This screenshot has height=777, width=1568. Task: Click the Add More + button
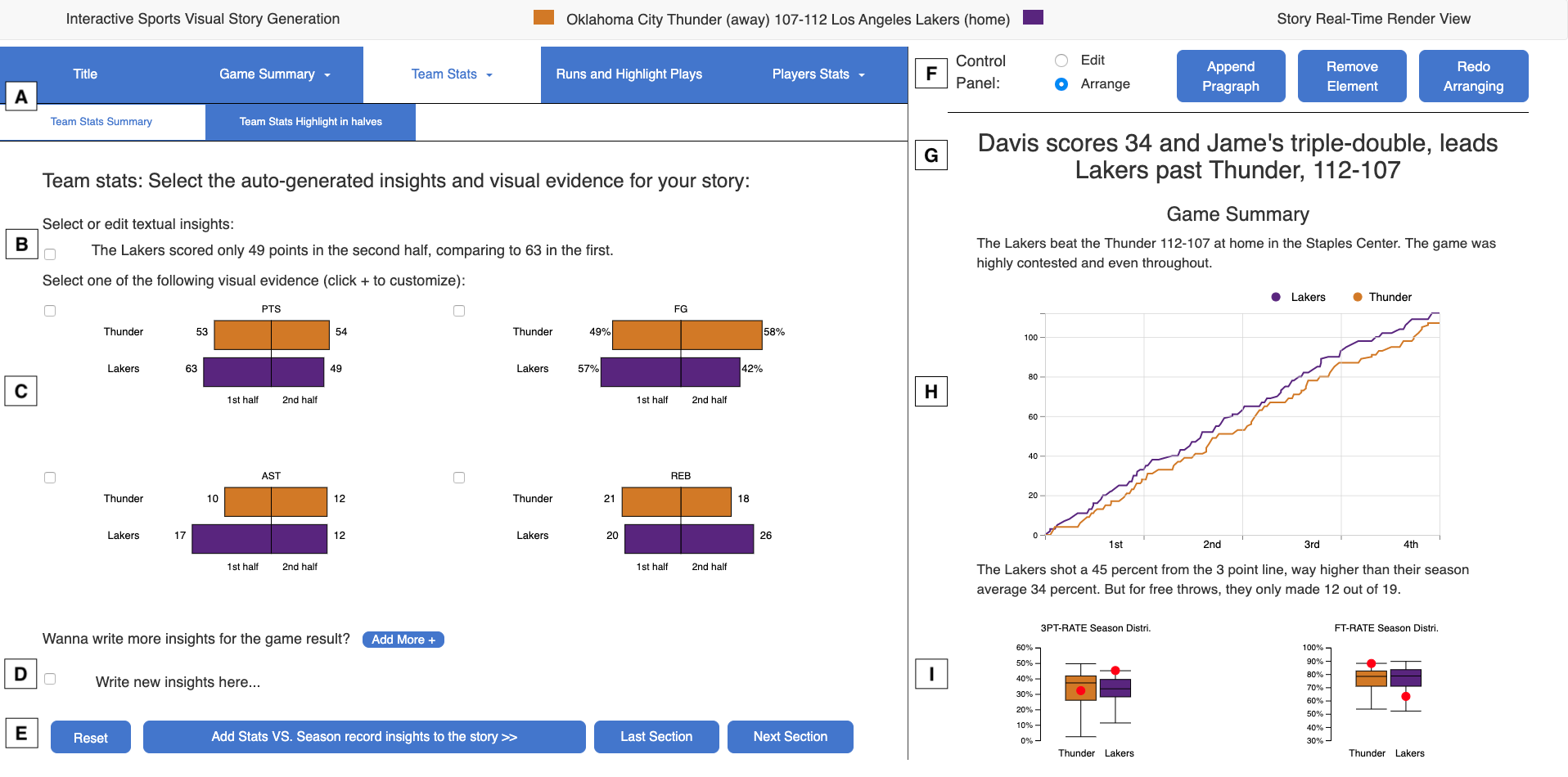[x=403, y=640]
